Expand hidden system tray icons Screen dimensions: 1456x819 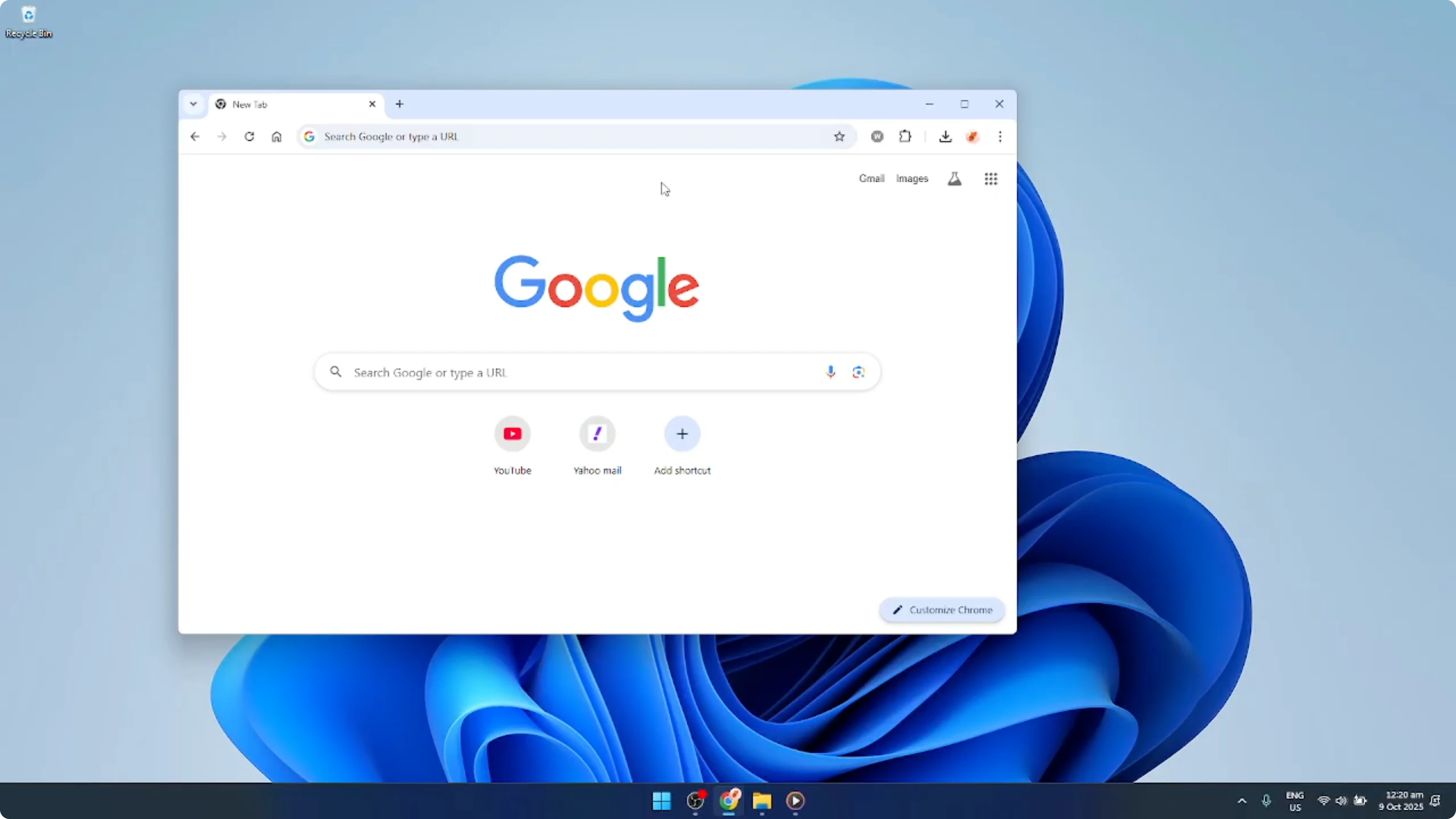(1241, 800)
